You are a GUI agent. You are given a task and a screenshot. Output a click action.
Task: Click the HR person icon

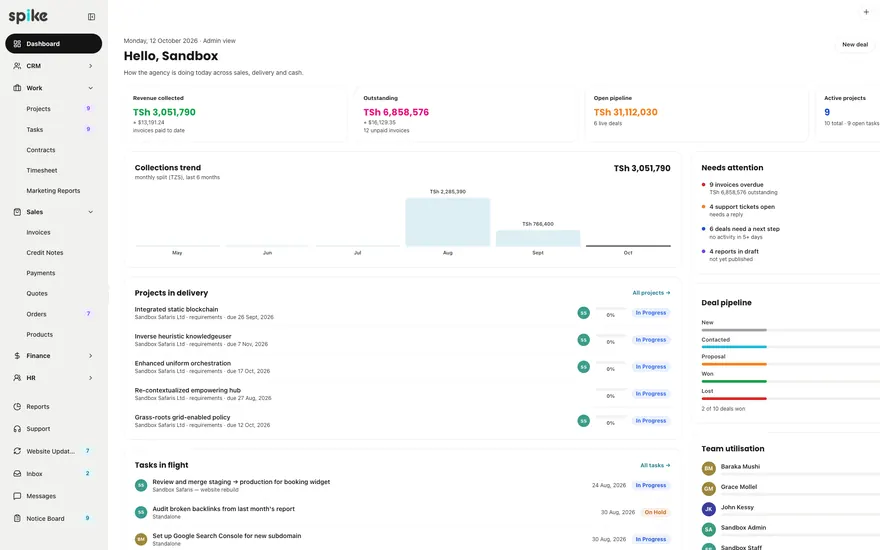point(17,378)
